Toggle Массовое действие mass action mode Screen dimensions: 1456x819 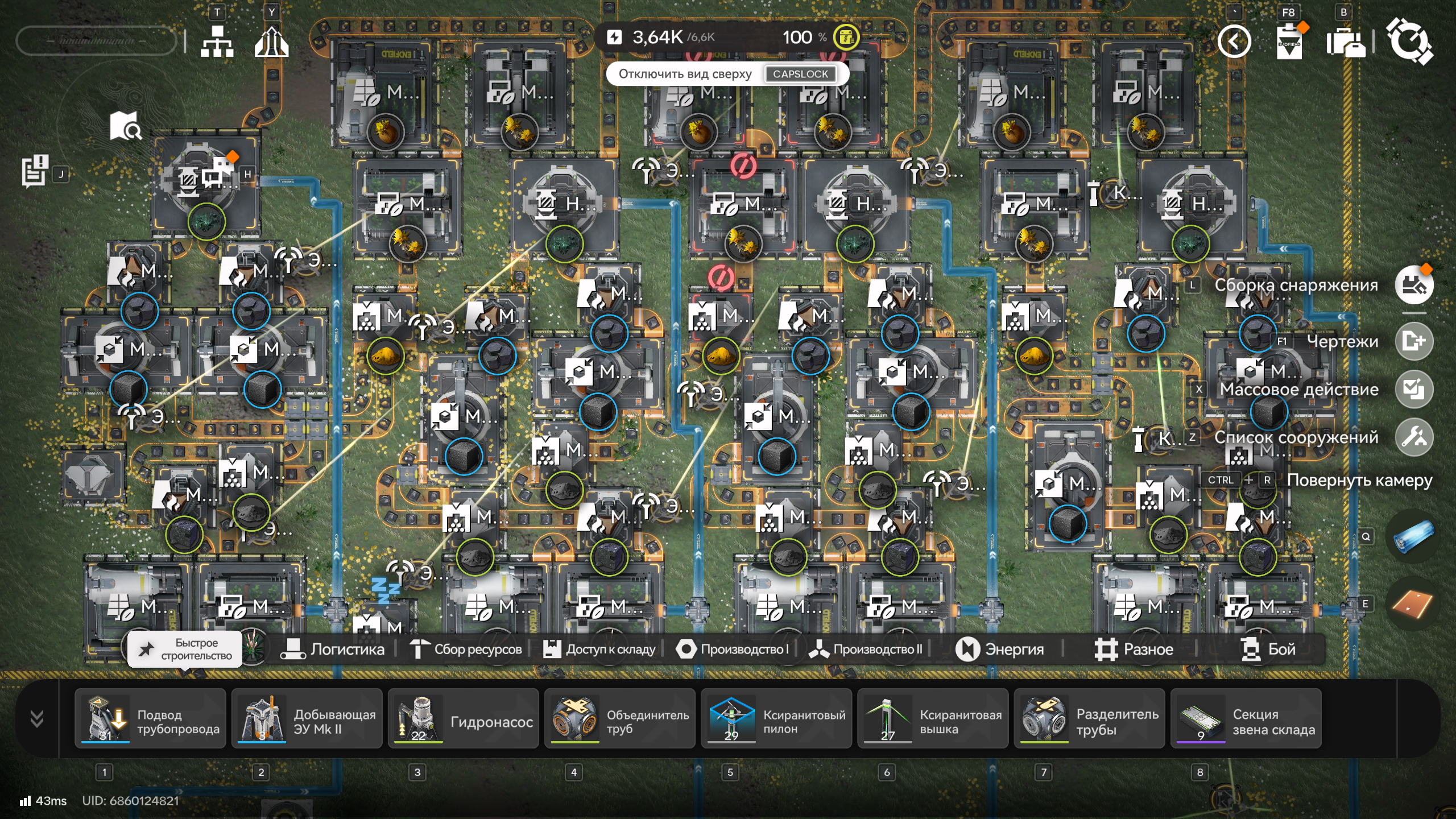pyautogui.click(x=1413, y=390)
